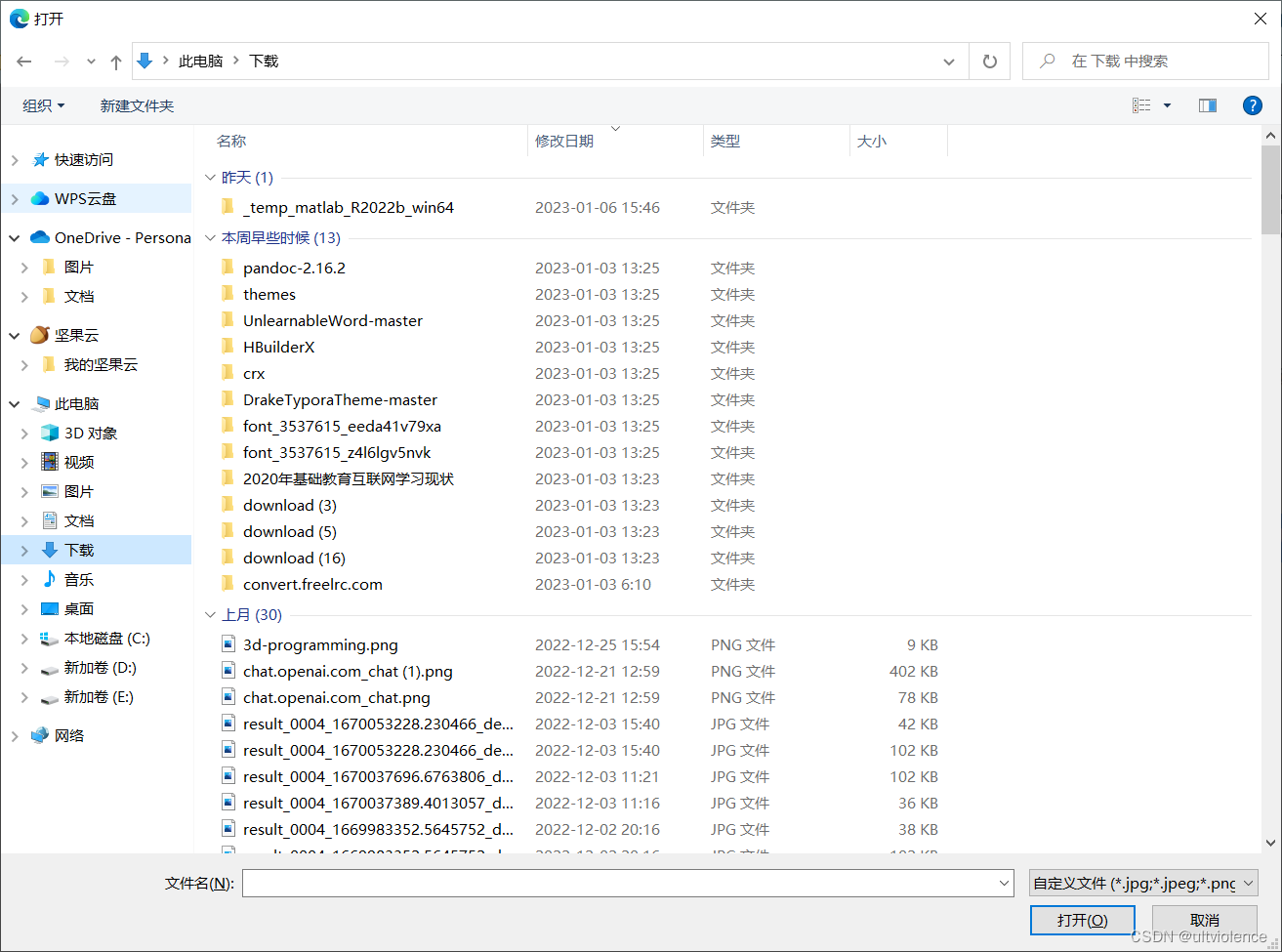Select chat.openai.com_chat (1).png file

click(x=348, y=671)
